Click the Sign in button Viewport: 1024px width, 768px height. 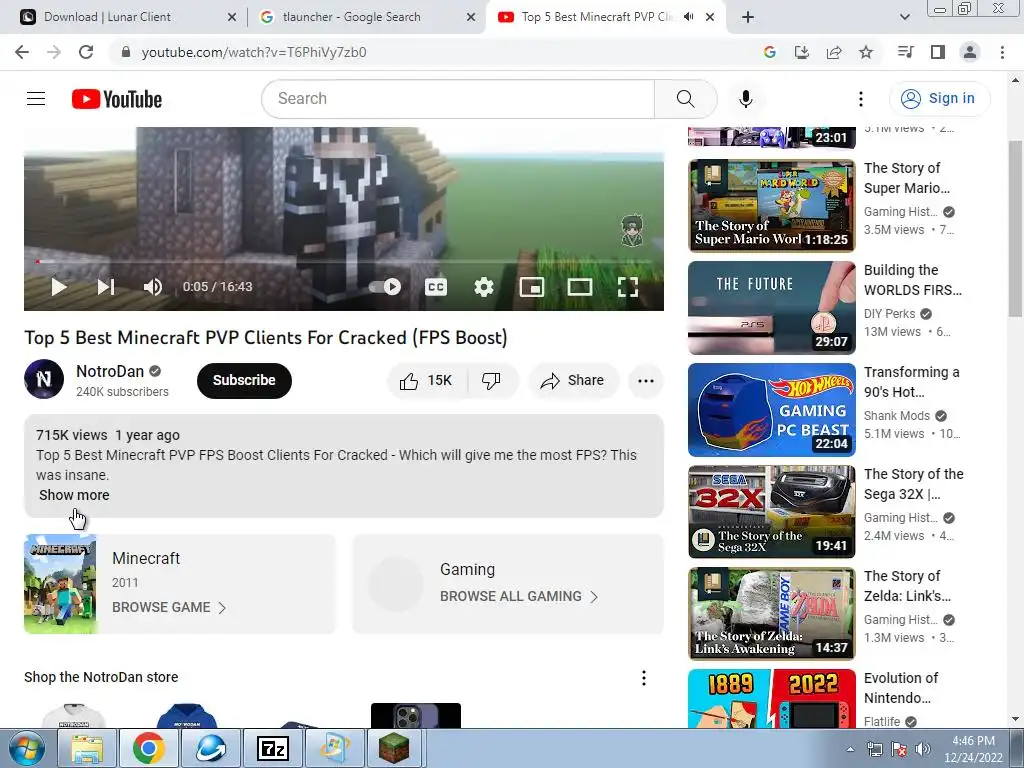[x=939, y=99]
